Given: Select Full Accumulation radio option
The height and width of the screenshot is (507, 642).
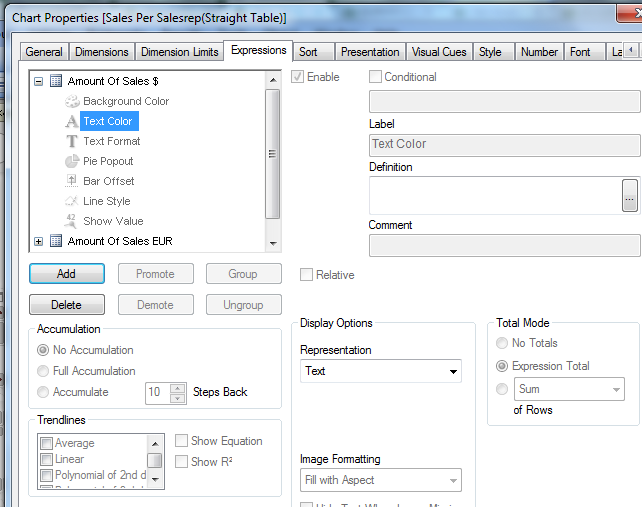Looking at the screenshot, I should pos(43,371).
